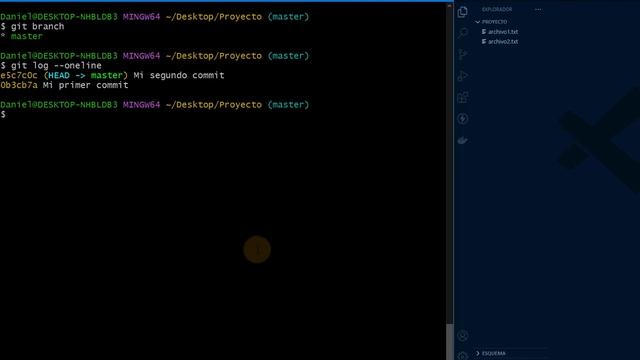Open the Docker whale icon in VS Code activity bar

click(x=462, y=140)
